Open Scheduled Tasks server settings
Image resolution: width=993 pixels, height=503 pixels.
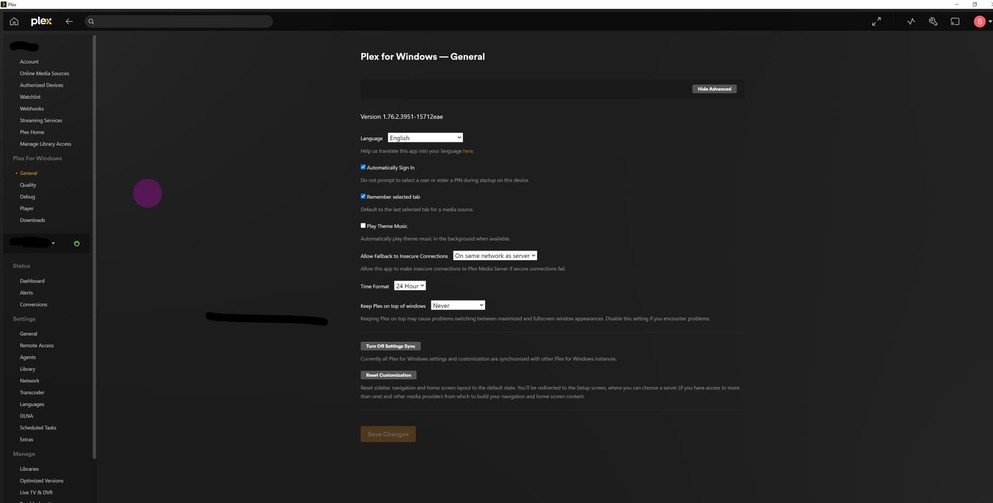coord(38,428)
